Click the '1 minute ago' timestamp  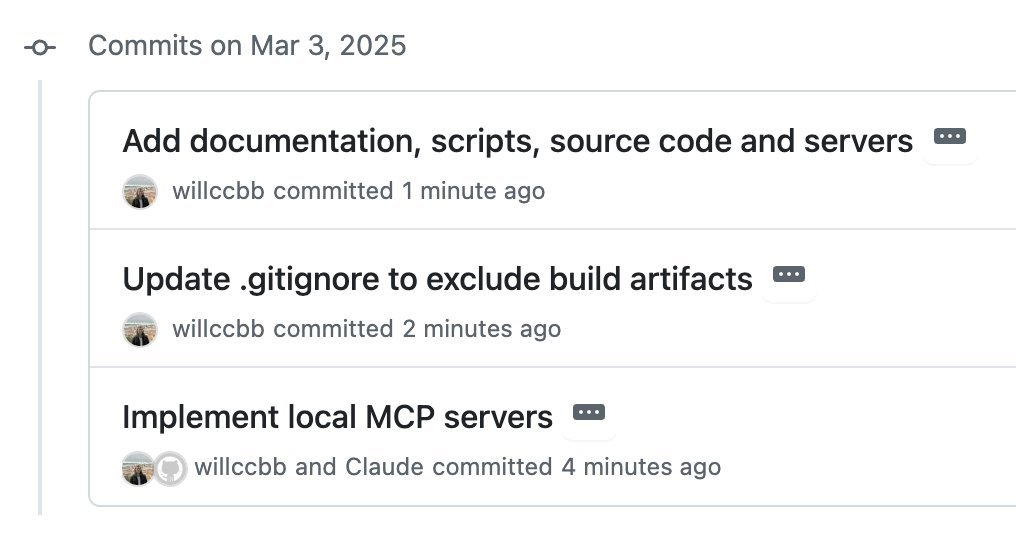[x=474, y=191]
